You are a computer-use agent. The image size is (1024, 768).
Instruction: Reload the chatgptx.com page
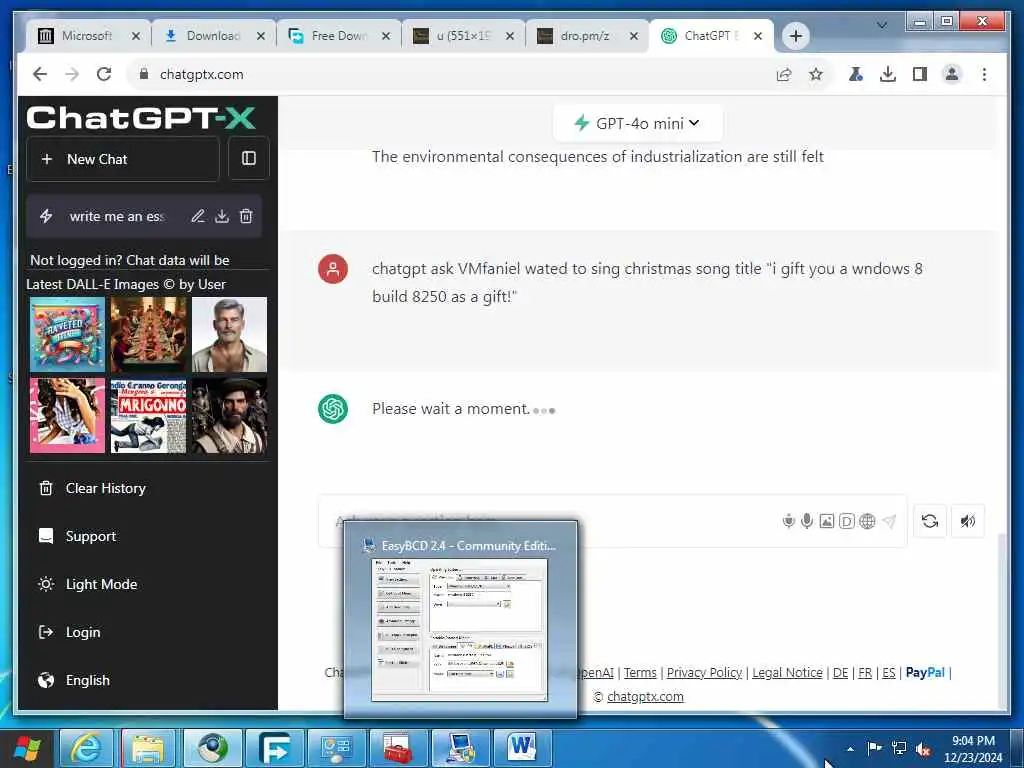pos(104,74)
